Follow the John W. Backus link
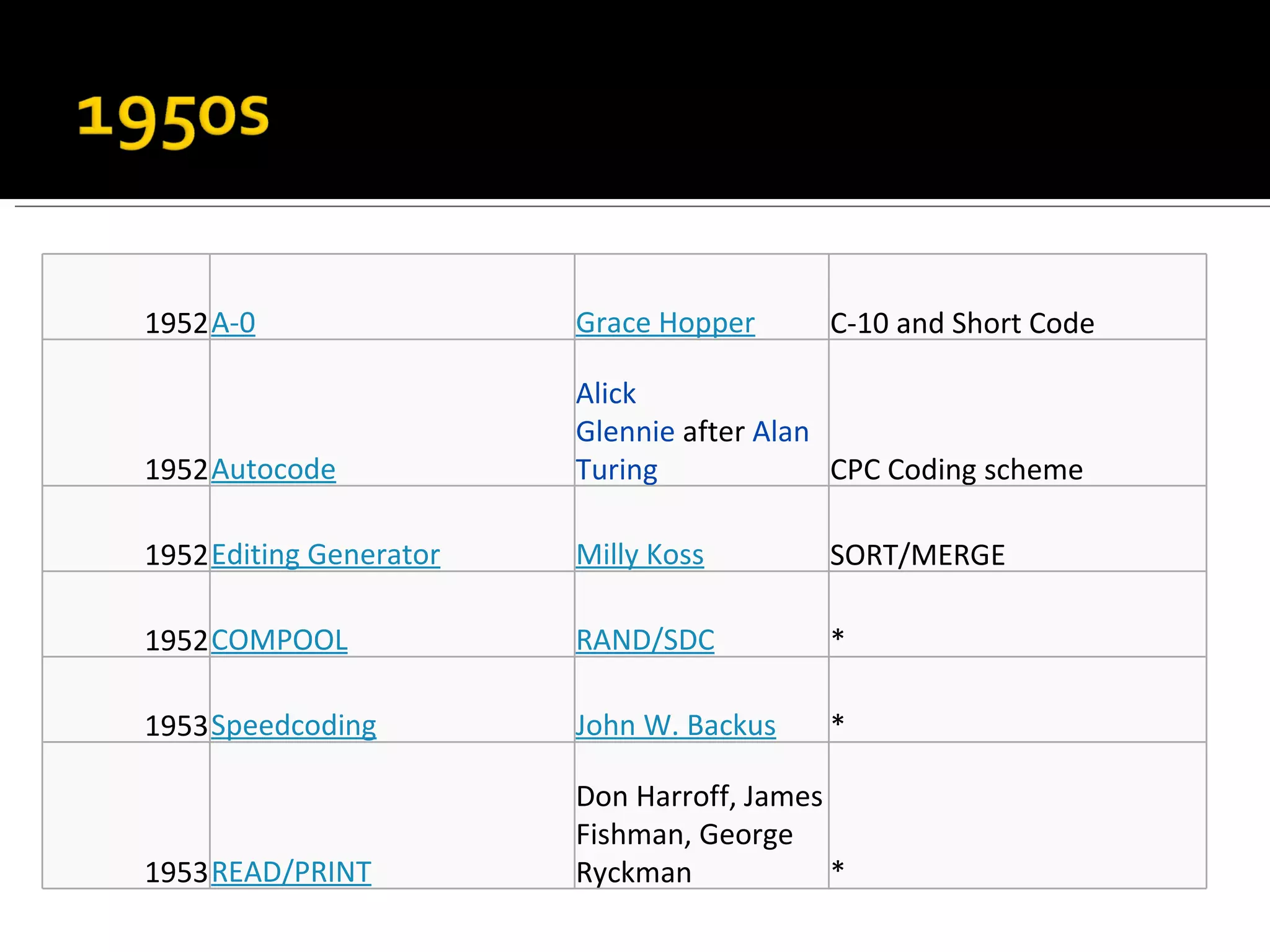 [675, 725]
